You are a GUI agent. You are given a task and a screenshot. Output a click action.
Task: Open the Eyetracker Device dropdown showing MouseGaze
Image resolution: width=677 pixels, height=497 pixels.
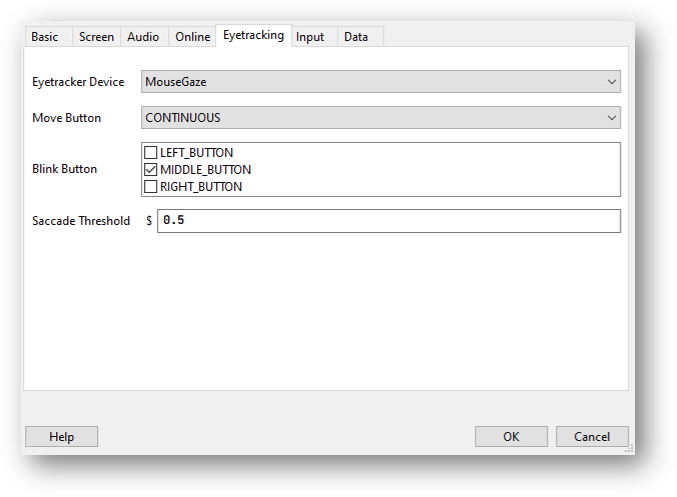381,82
